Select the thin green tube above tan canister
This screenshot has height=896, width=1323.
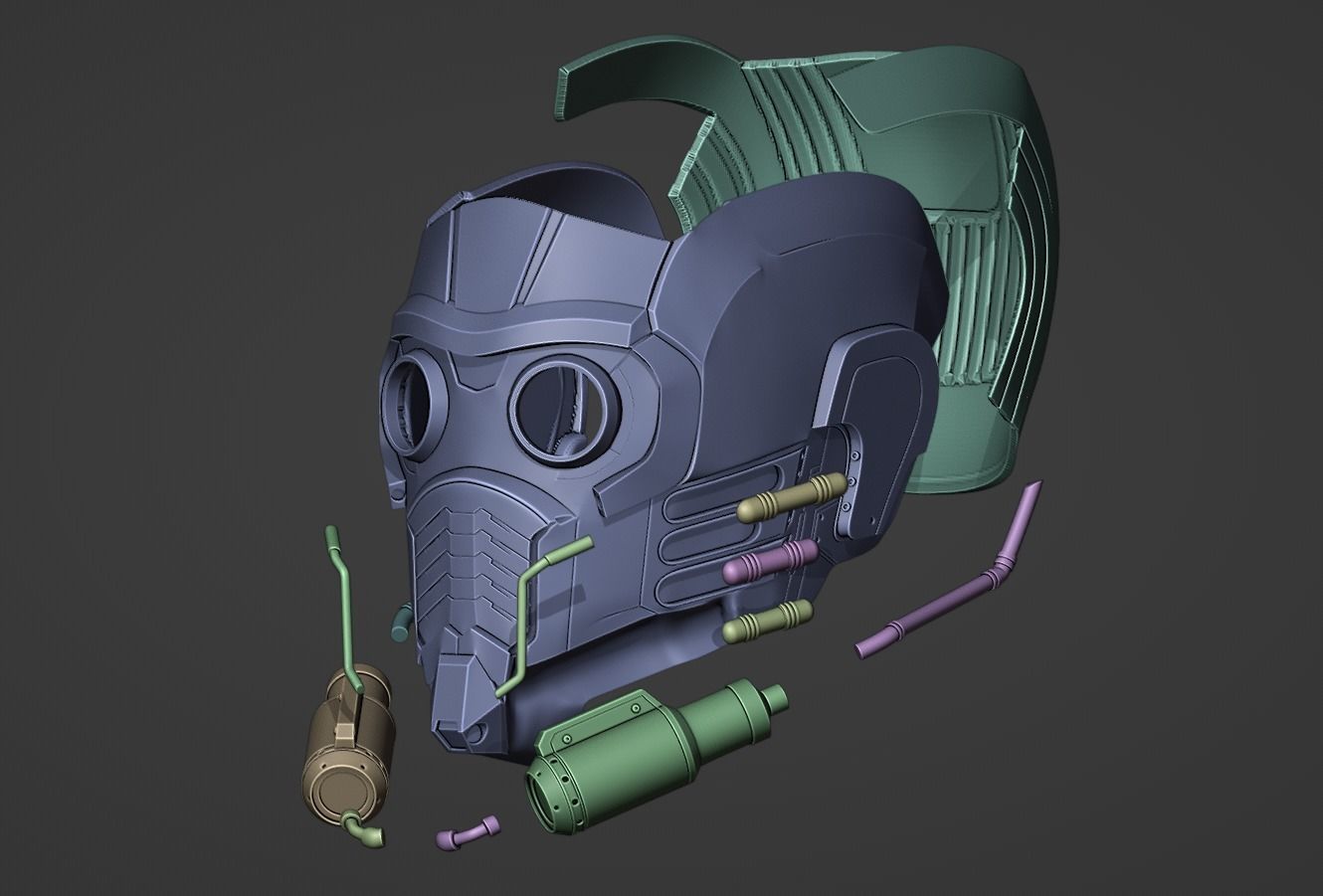(345, 607)
